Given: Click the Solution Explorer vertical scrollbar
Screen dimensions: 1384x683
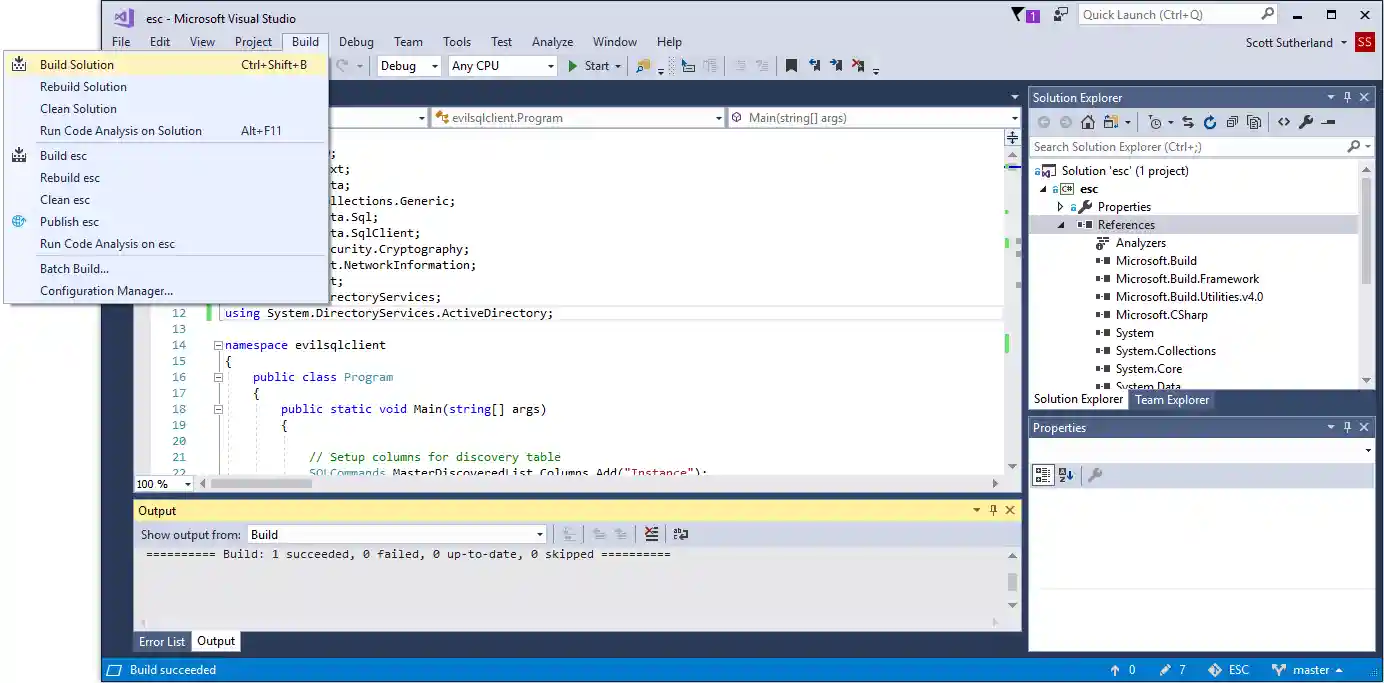Looking at the screenshot, I should point(1366,230).
